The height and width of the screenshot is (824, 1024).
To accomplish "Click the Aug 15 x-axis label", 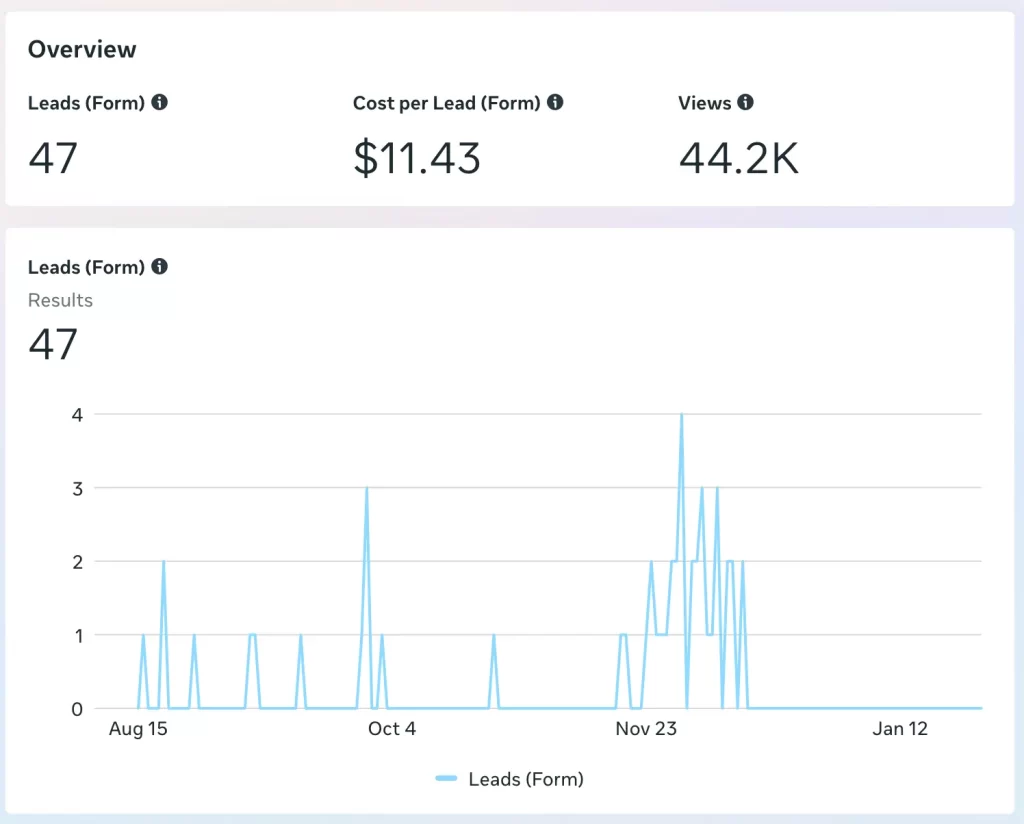I will [x=138, y=729].
